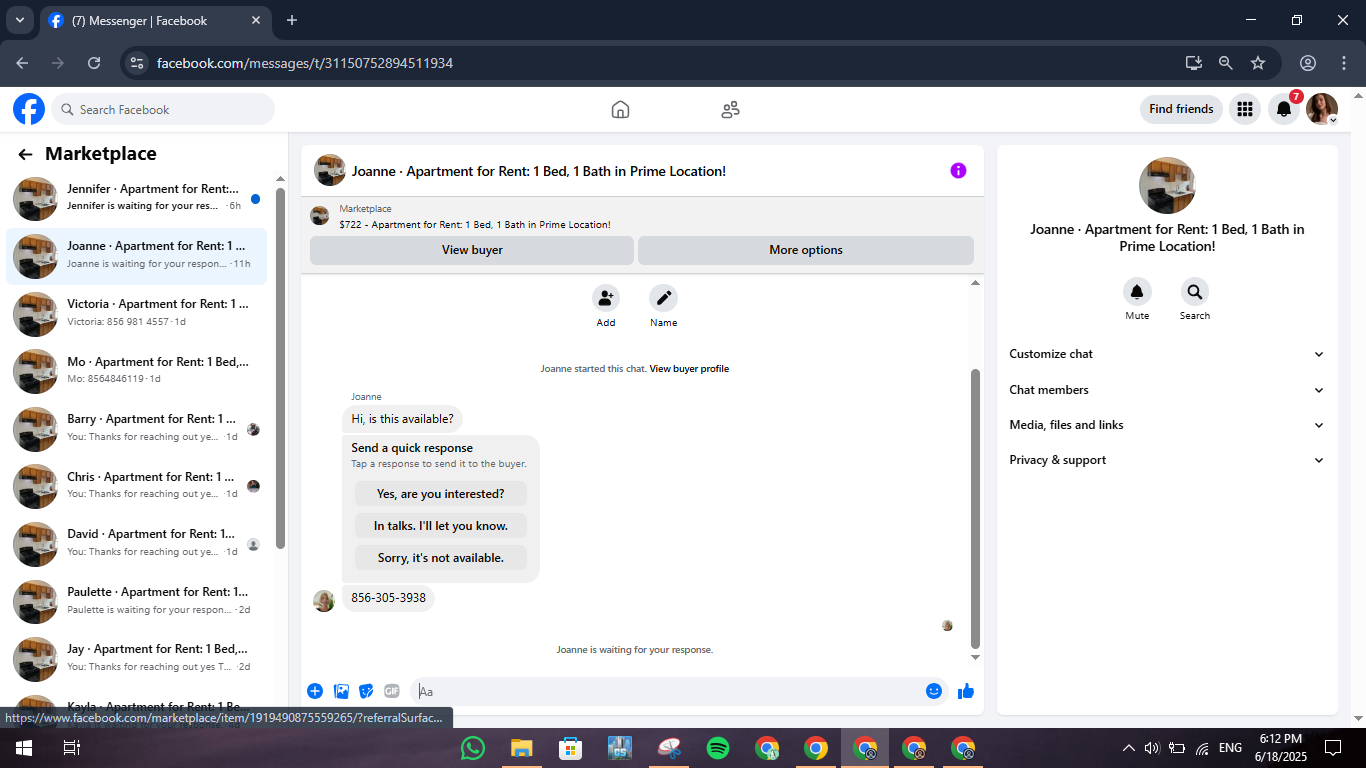
Task: Open Victoria's apartment conversation
Action: (137, 313)
